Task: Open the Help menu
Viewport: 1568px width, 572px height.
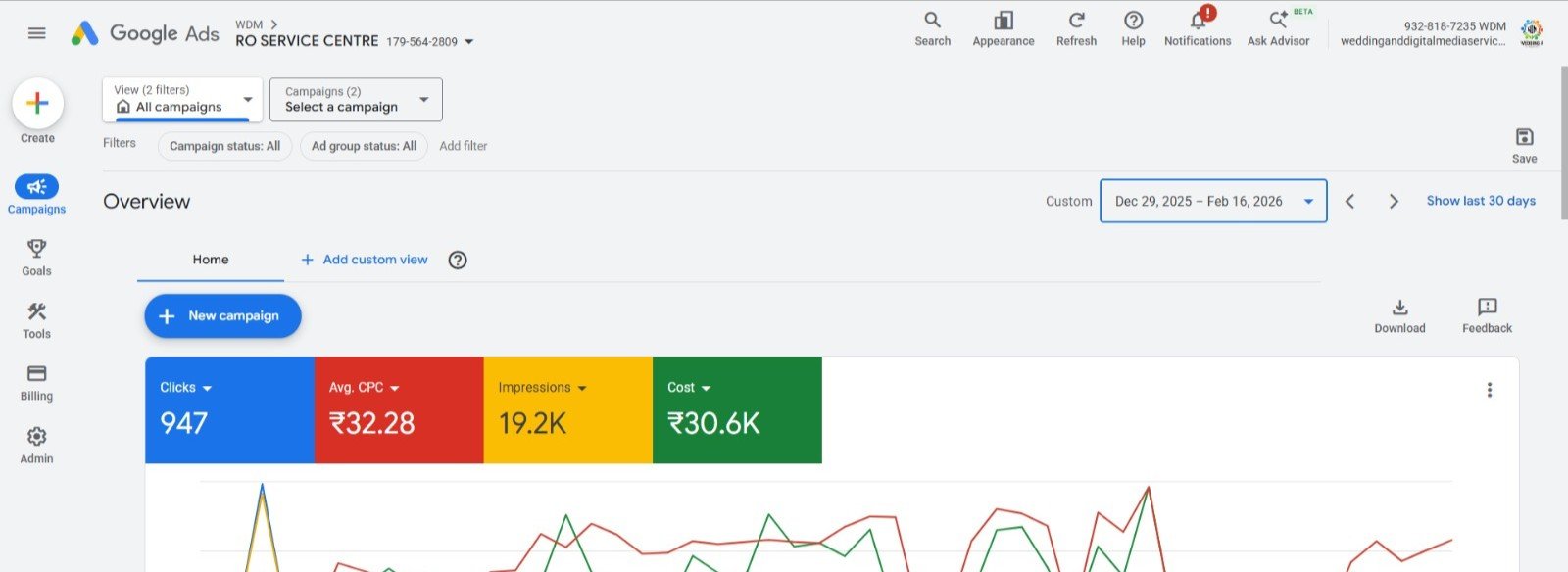Action: tap(1133, 28)
